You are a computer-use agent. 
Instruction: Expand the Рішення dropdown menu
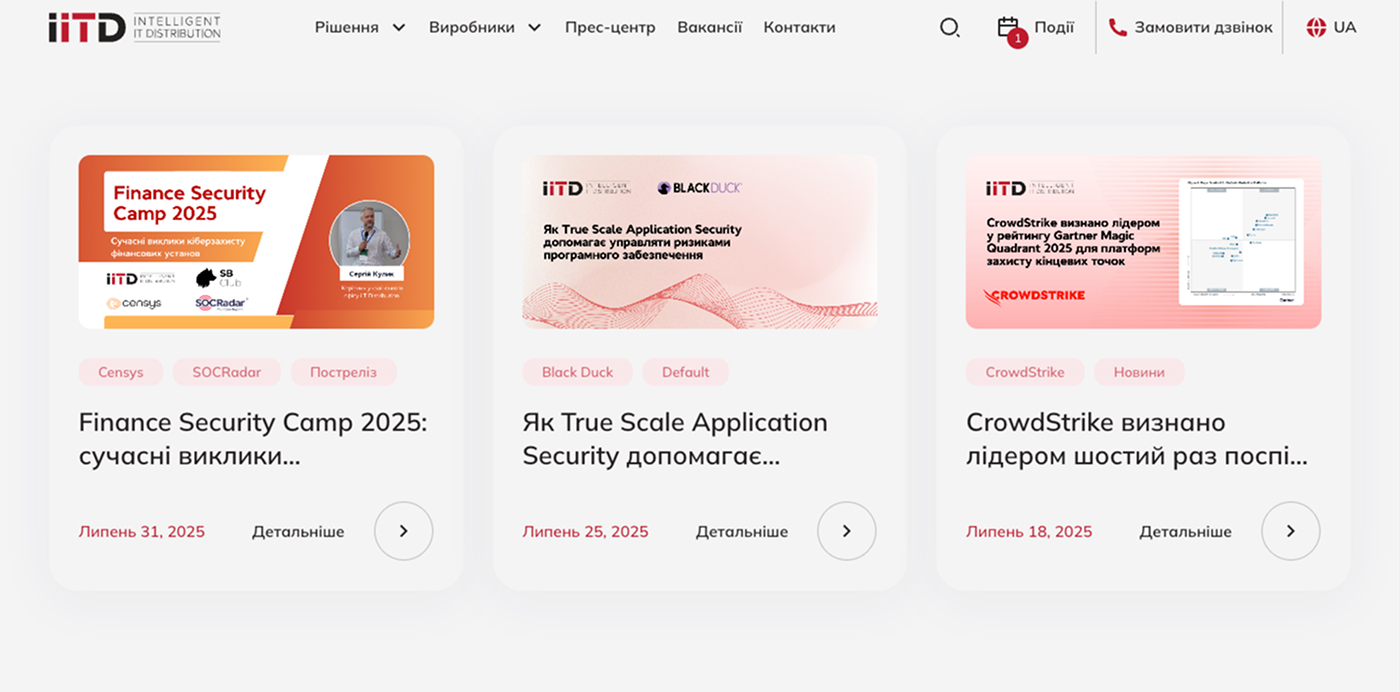(360, 28)
